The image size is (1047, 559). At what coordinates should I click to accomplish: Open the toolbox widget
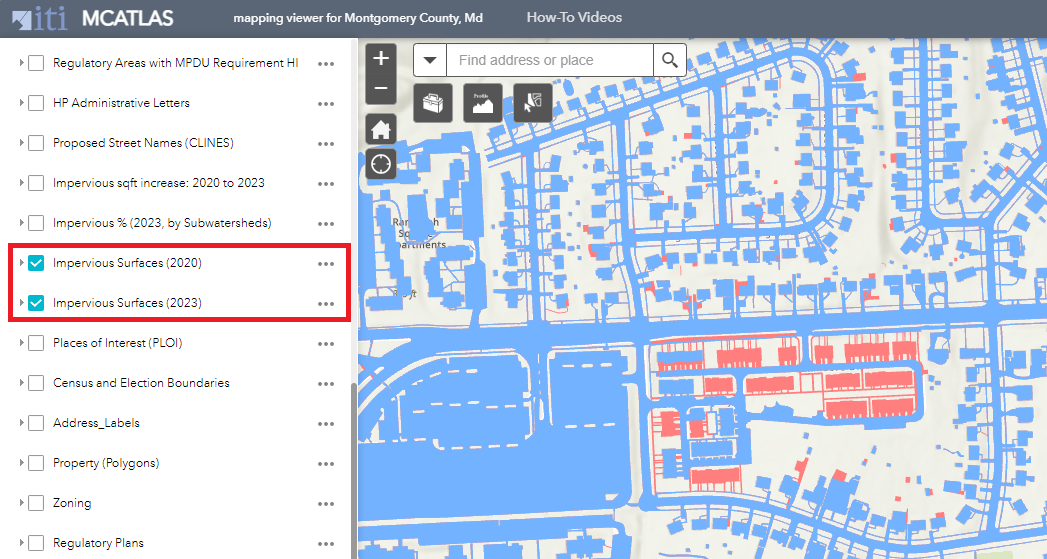433,102
